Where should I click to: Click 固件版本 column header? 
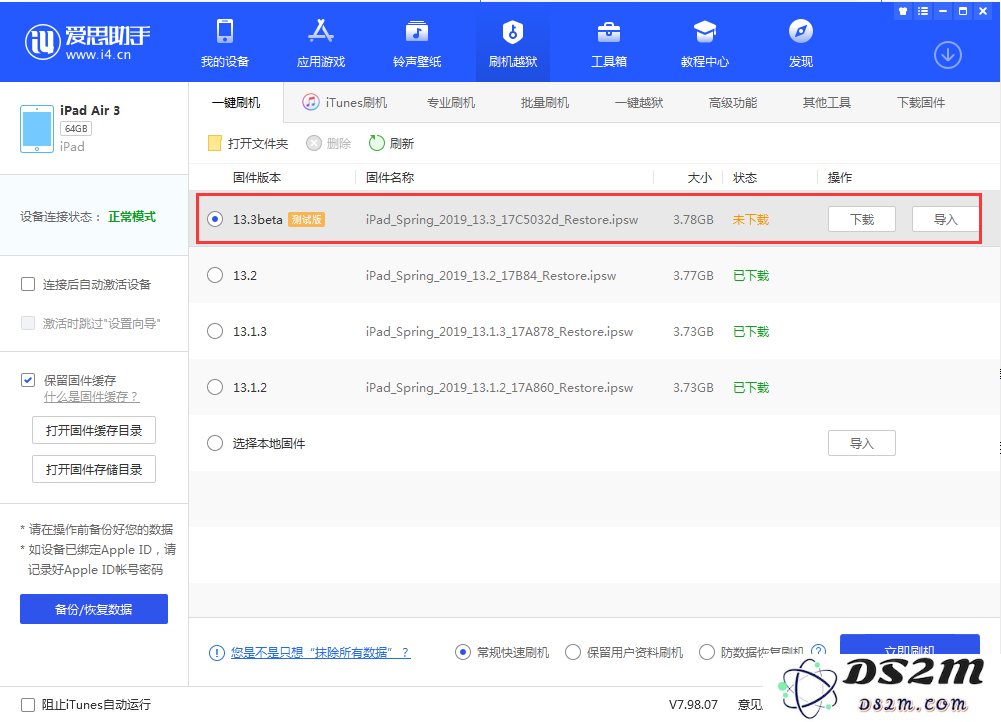[x=257, y=177]
